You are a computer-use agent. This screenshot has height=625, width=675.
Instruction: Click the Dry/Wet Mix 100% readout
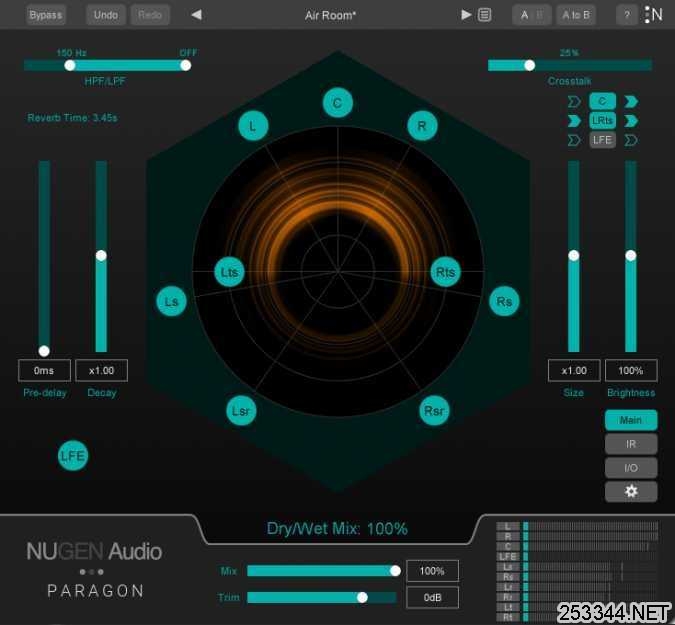(x=337, y=529)
